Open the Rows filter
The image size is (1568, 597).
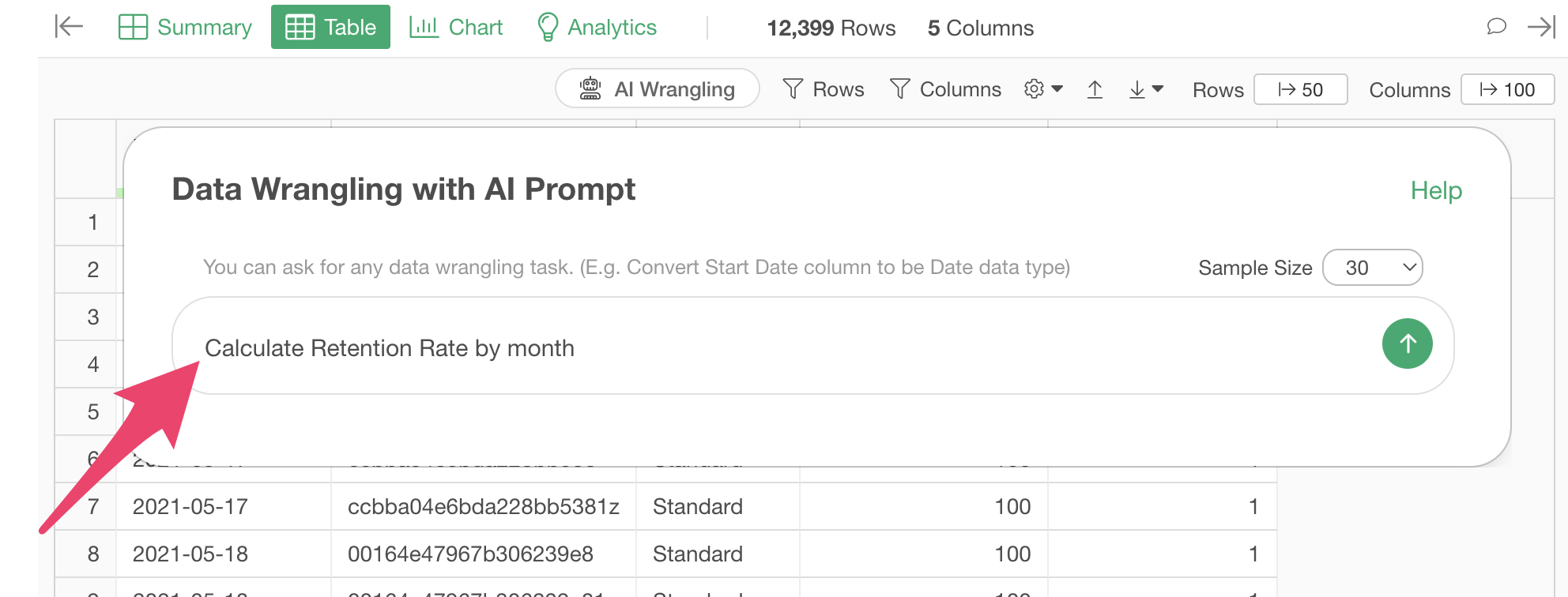coord(824,89)
